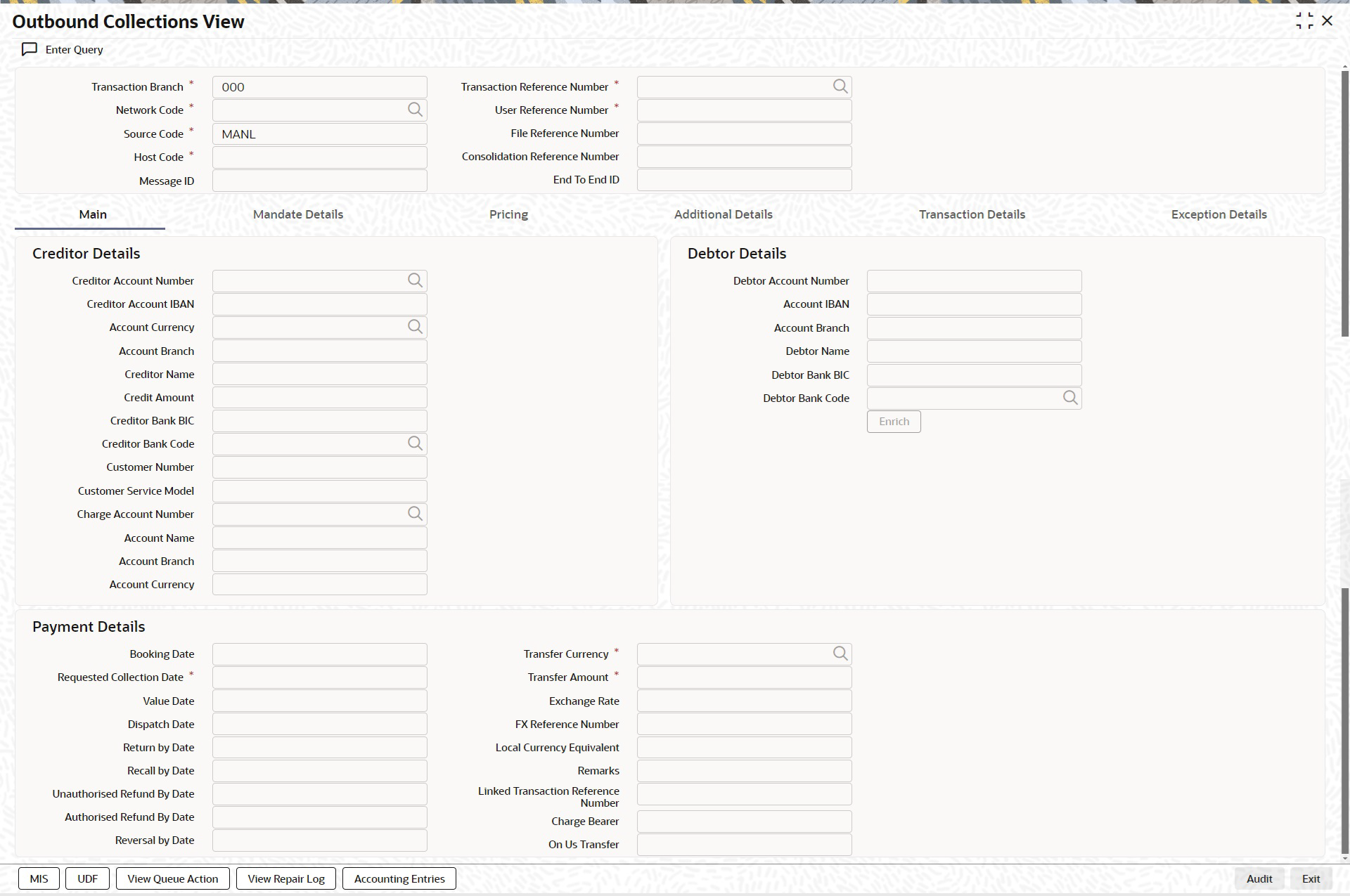
Task: Open Charge Account Number lookup
Action: tap(415, 514)
